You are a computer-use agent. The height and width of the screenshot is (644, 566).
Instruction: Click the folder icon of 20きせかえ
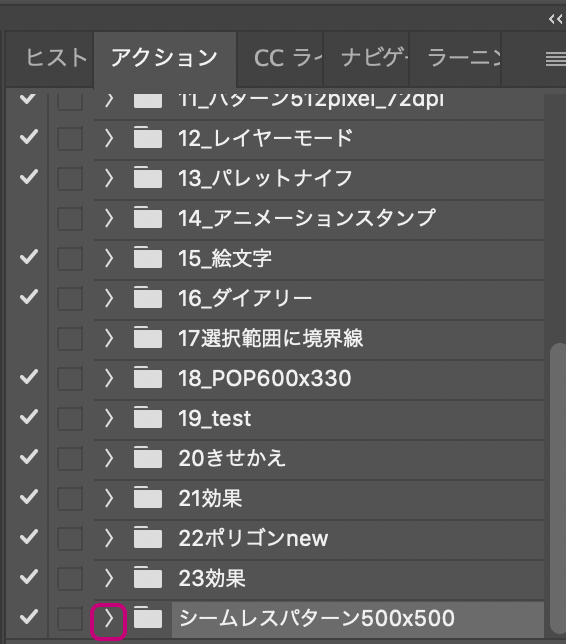point(148,457)
